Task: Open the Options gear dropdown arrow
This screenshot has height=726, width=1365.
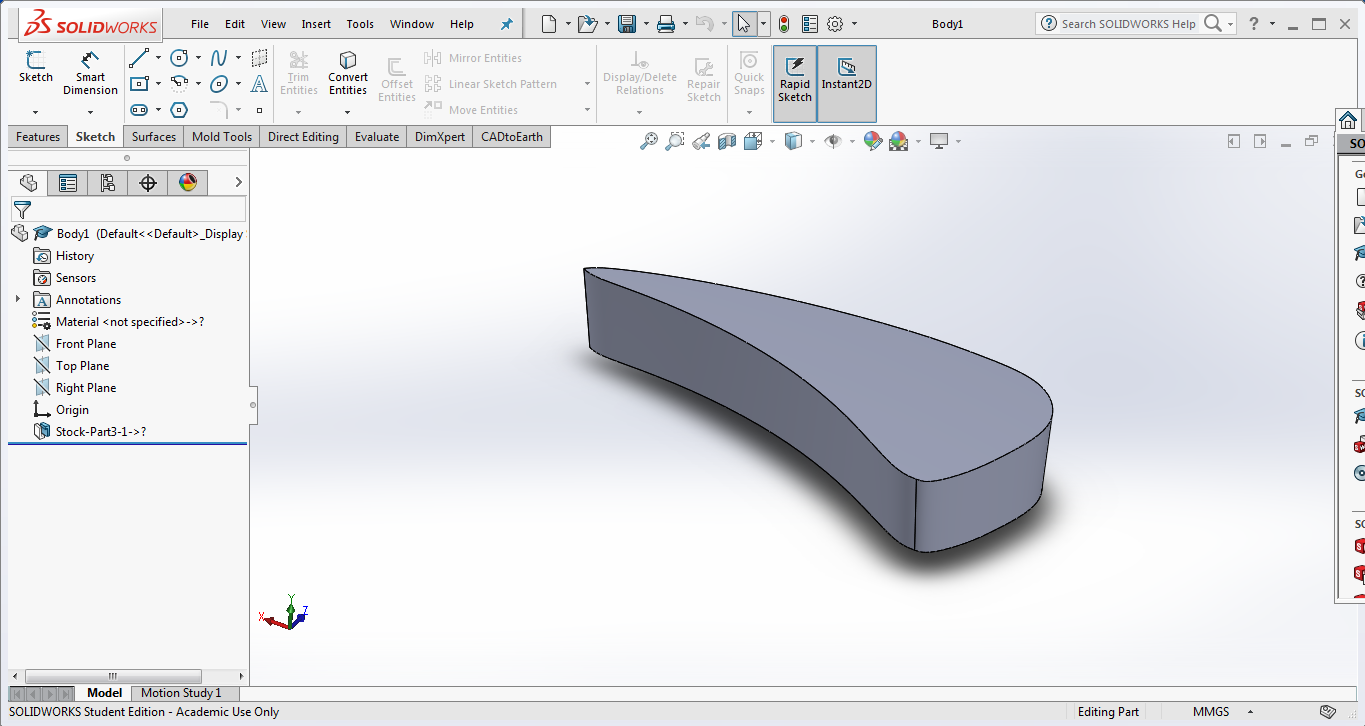Action: click(x=854, y=24)
